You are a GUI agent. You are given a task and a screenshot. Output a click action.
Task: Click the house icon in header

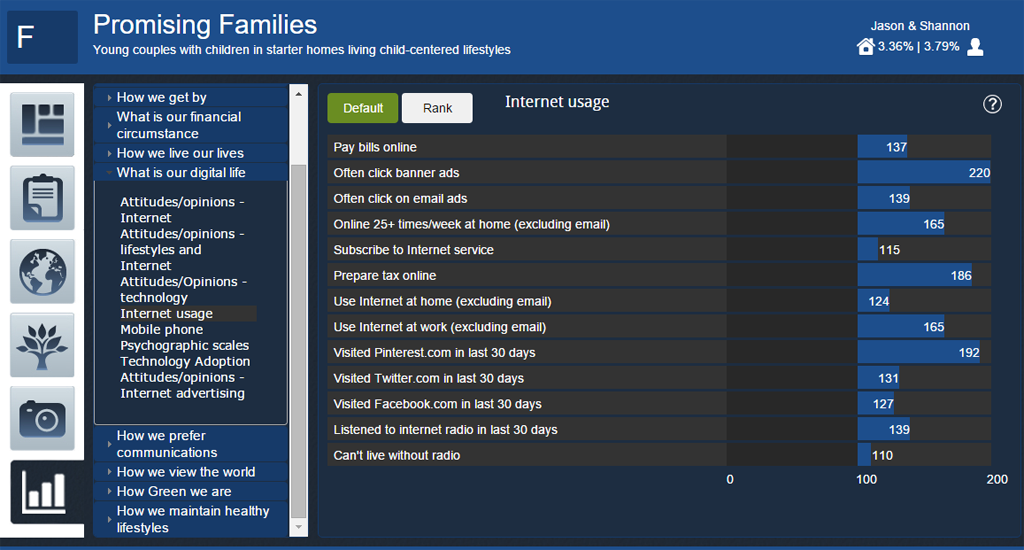tap(866, 46)
